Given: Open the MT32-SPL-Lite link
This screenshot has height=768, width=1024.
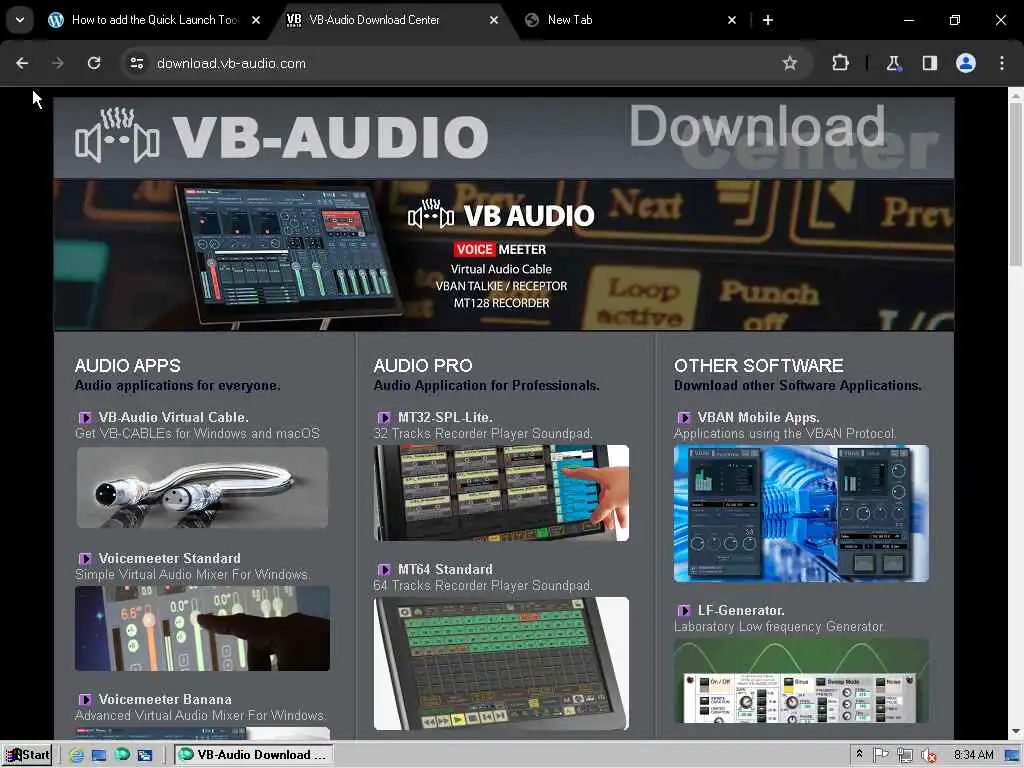Looking at the screenshot, I should [x=445, y=417].
